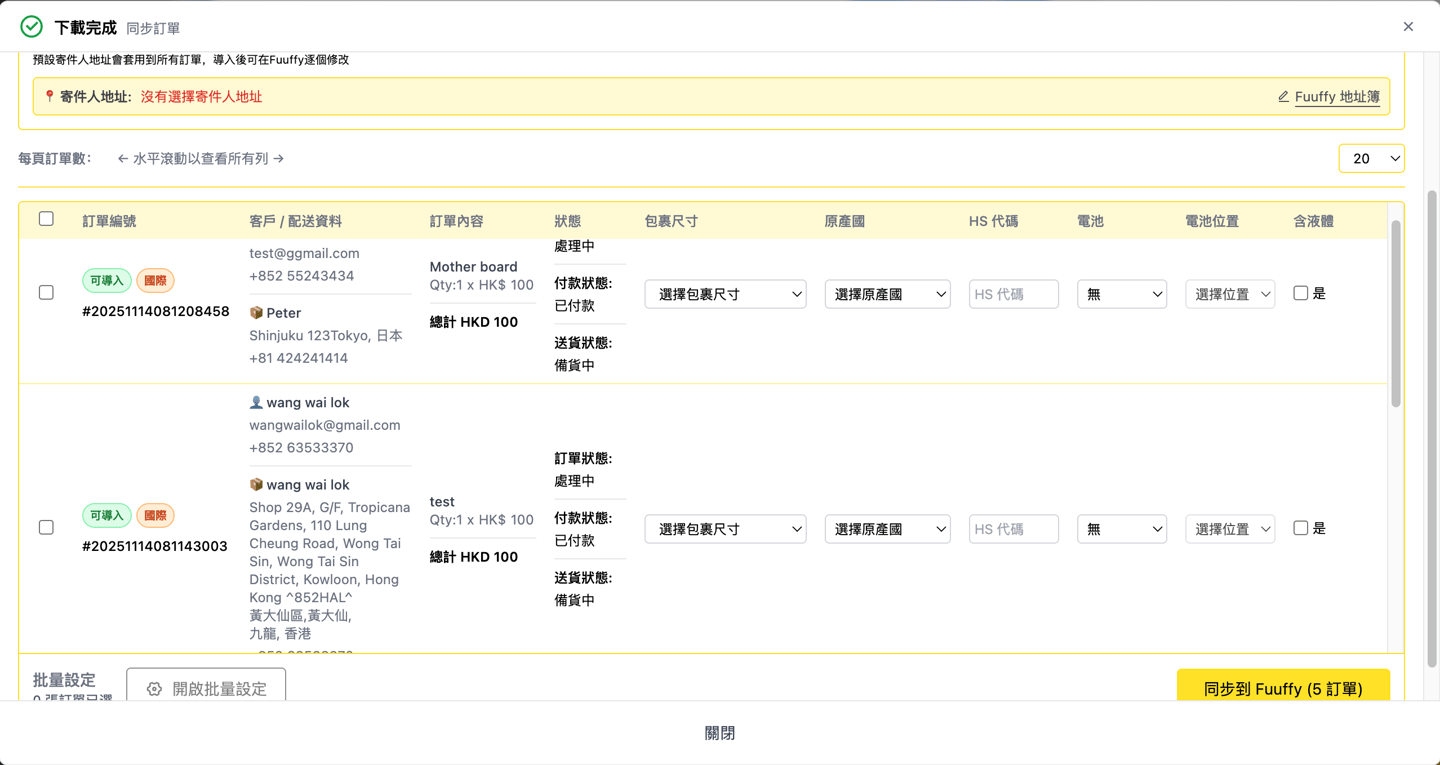
Task: Click the X icon to dismiss dialog
Action: point(1408,27)
